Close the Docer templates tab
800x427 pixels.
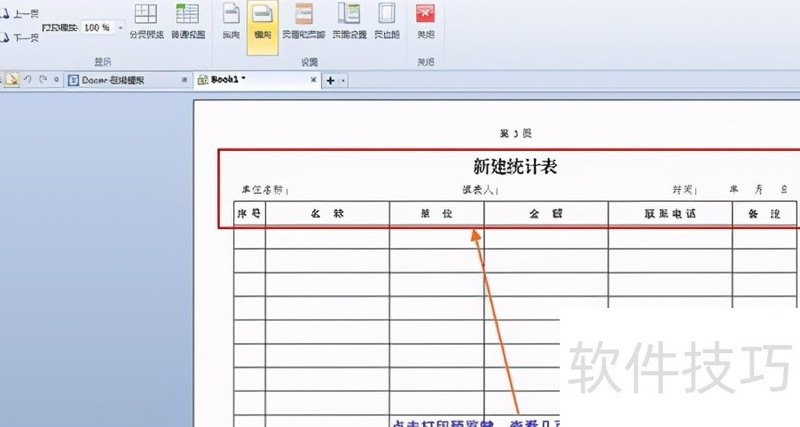[184, 80]
